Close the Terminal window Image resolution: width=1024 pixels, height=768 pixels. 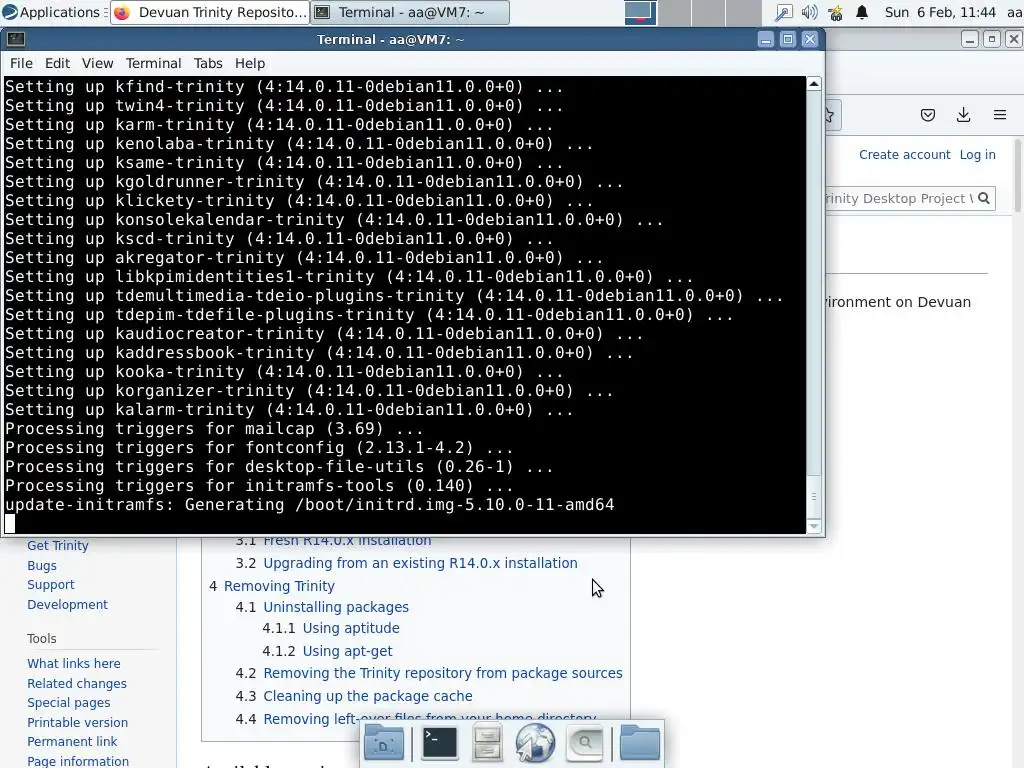(x=810, y=40)
